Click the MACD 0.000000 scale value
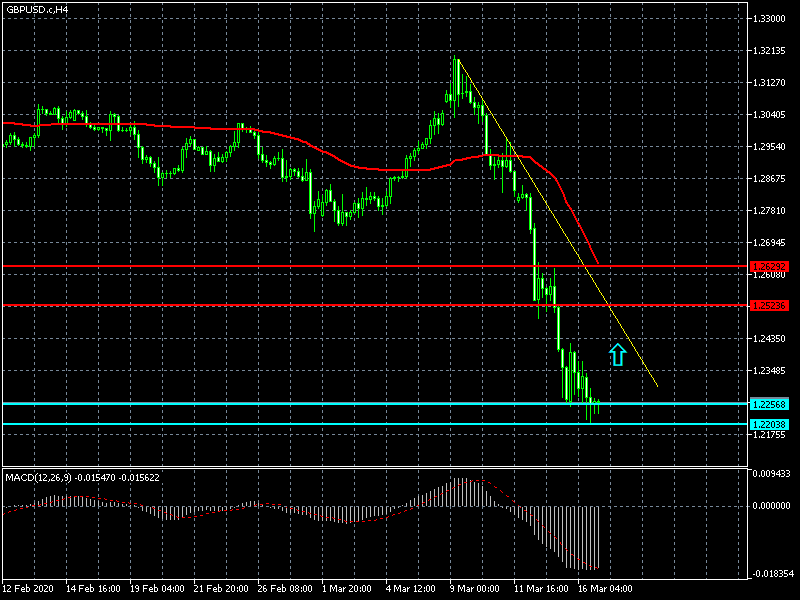Viewport: 800px width, 600px height. click(x=775, y=506)
